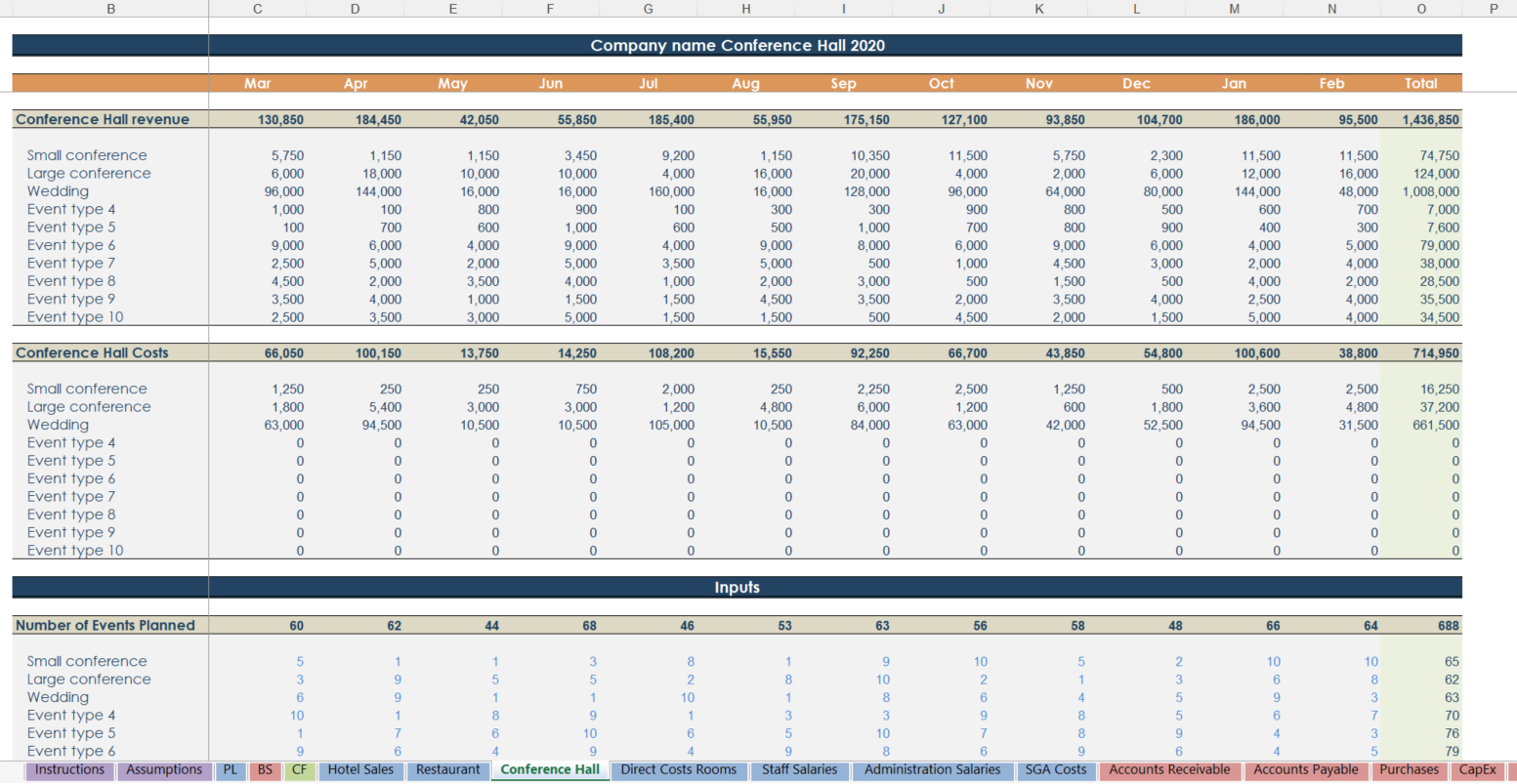
Task: Select the column O header
Action: tap(1421, 9)
